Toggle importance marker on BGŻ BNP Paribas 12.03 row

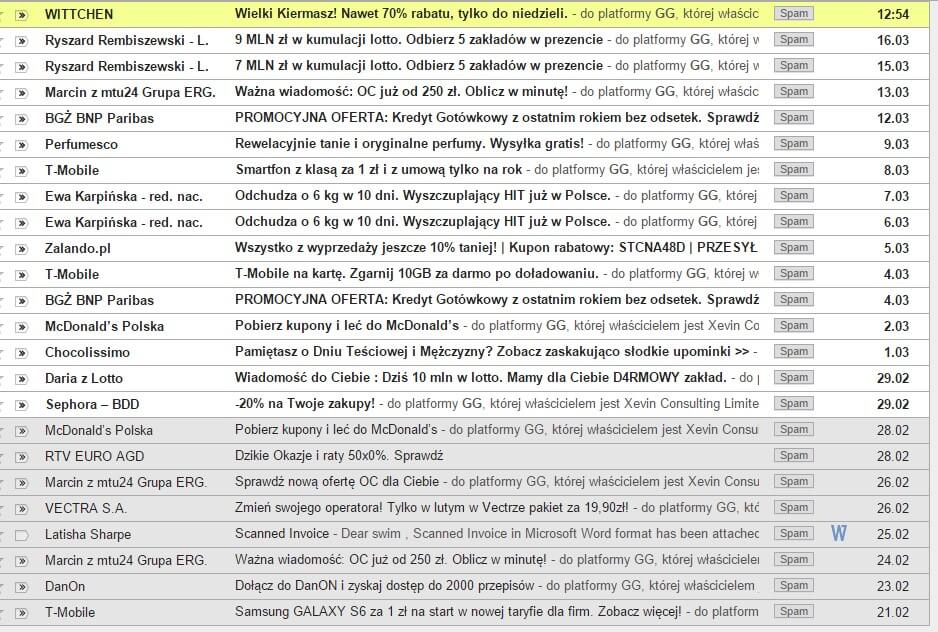tap(22, 119)
